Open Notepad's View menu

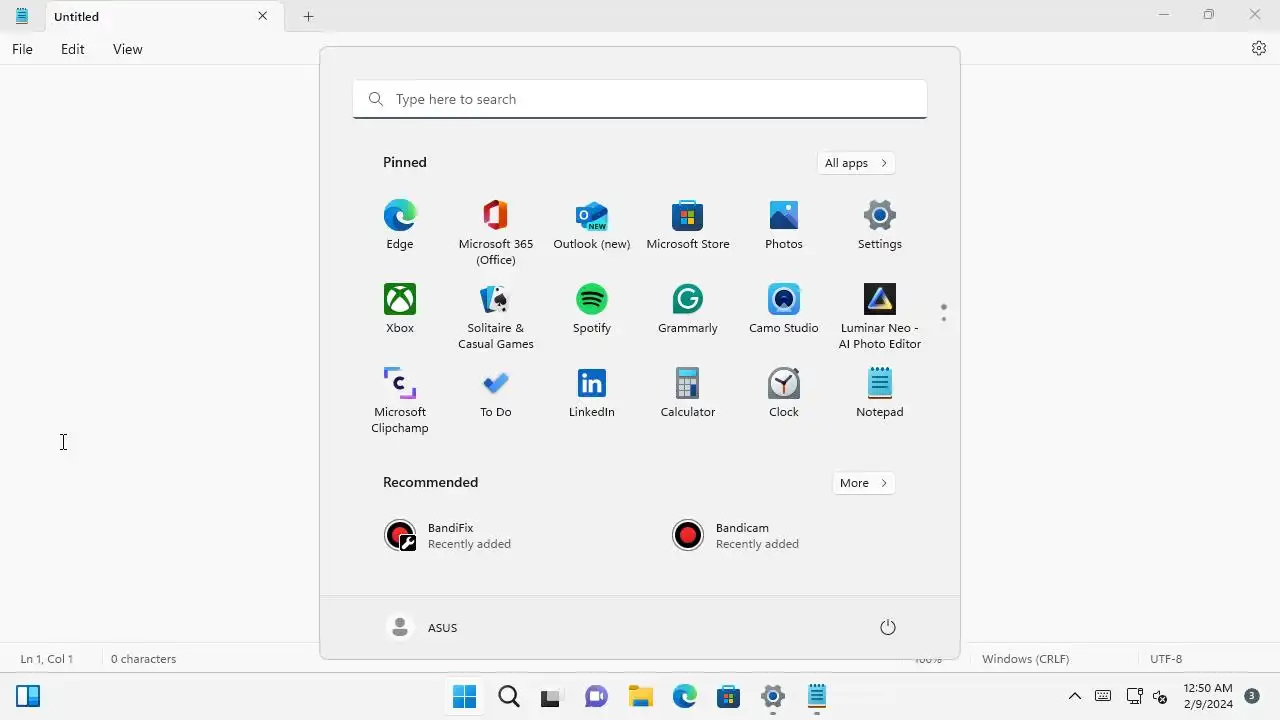tap(127, 49)
